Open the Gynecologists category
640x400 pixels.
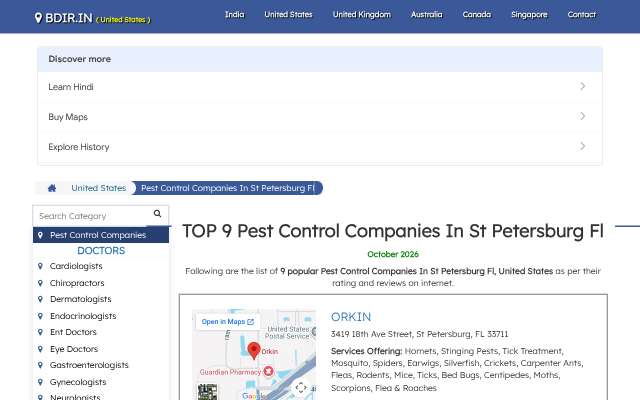pos(78,382)
